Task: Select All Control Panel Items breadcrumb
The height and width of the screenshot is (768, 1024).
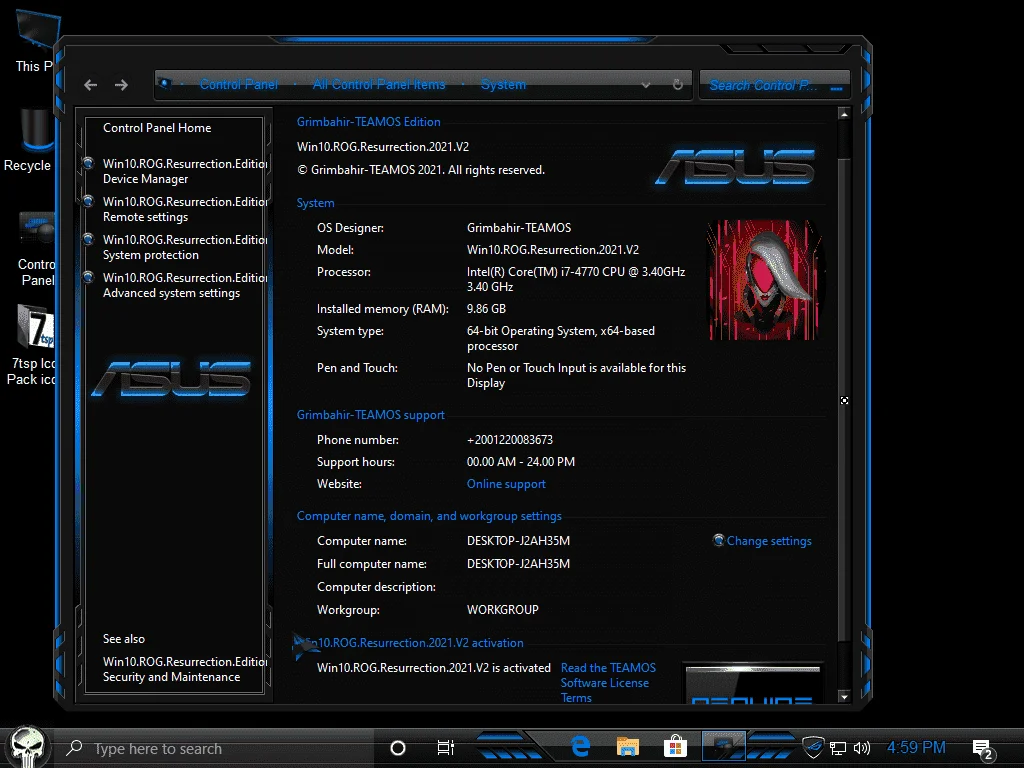Action: (x=379, y=84)
